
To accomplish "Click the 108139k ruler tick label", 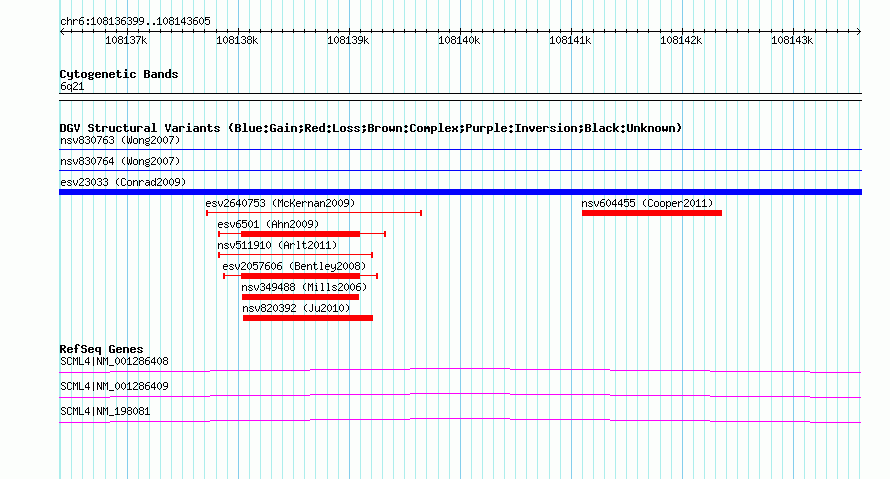I will pyautogui.click(x=348, y=40).
